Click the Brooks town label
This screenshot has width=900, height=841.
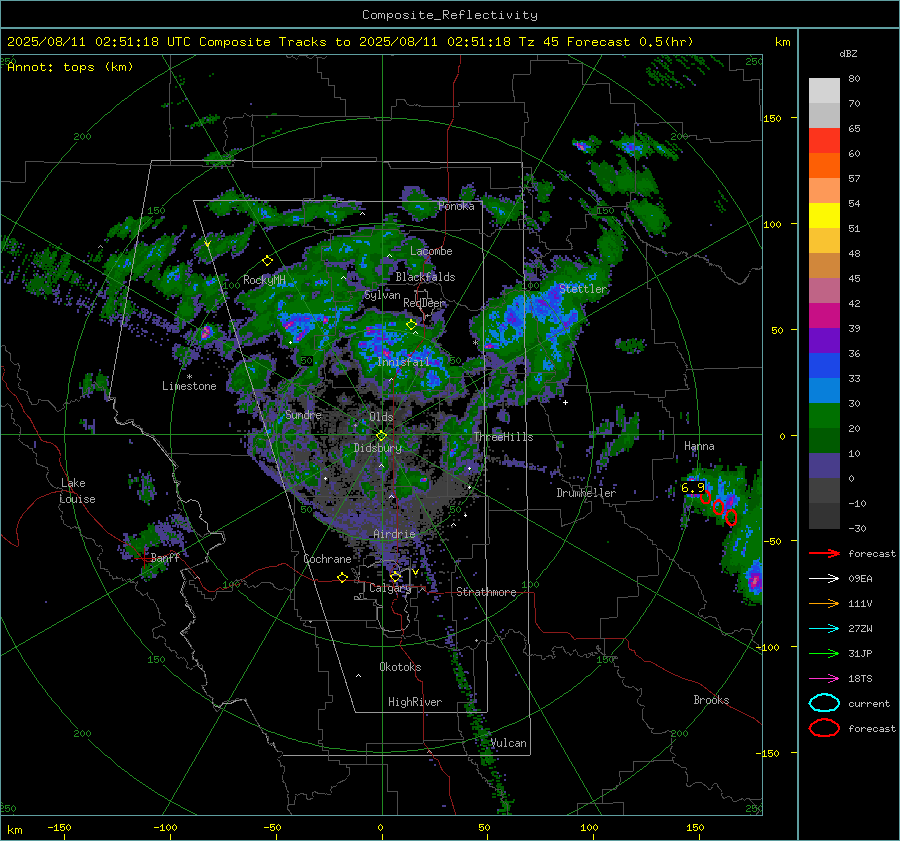(x=711, y=700)
